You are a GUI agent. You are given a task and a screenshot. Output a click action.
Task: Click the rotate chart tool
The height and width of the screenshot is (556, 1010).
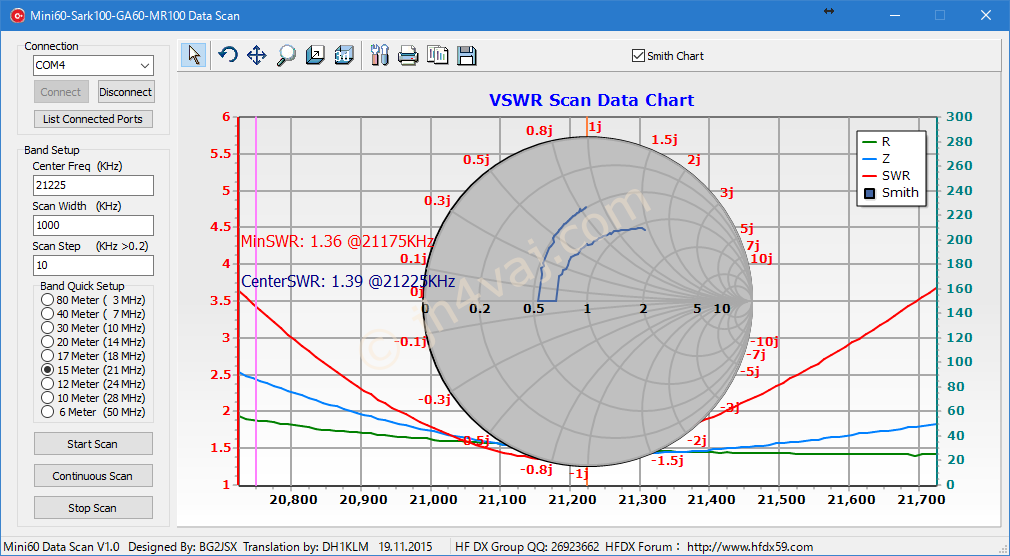tap(228, 55)
